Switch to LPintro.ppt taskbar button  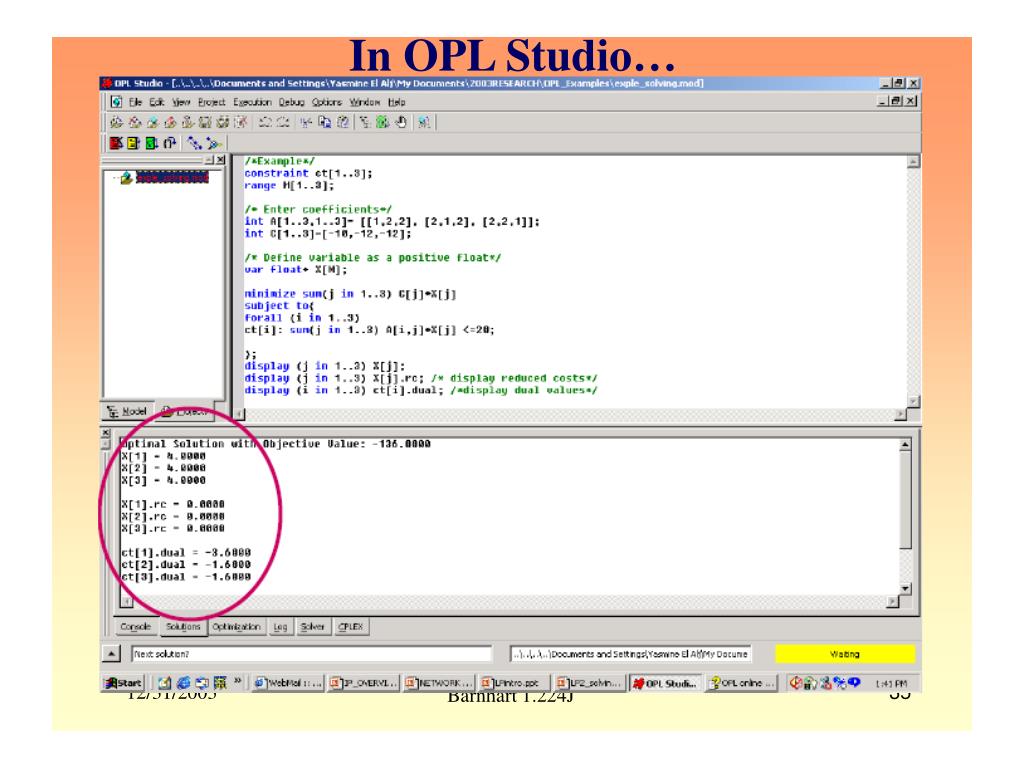click(515, 683)
